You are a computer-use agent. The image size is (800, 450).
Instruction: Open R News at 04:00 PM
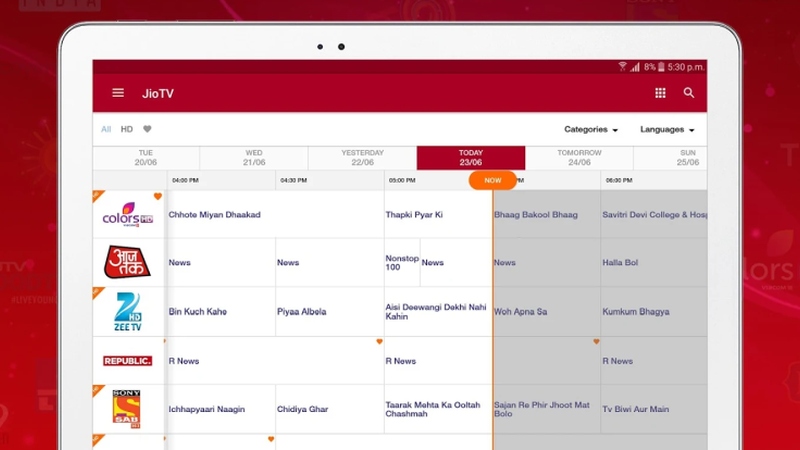click(x=276, y=361)
